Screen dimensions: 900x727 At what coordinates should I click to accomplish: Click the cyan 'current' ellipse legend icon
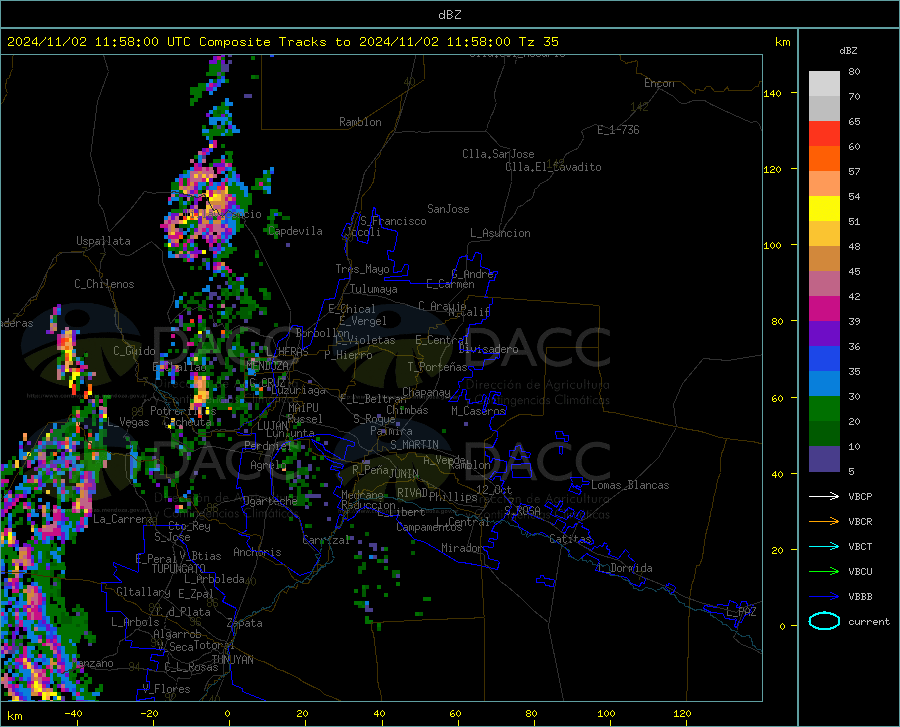pos(824,621)
